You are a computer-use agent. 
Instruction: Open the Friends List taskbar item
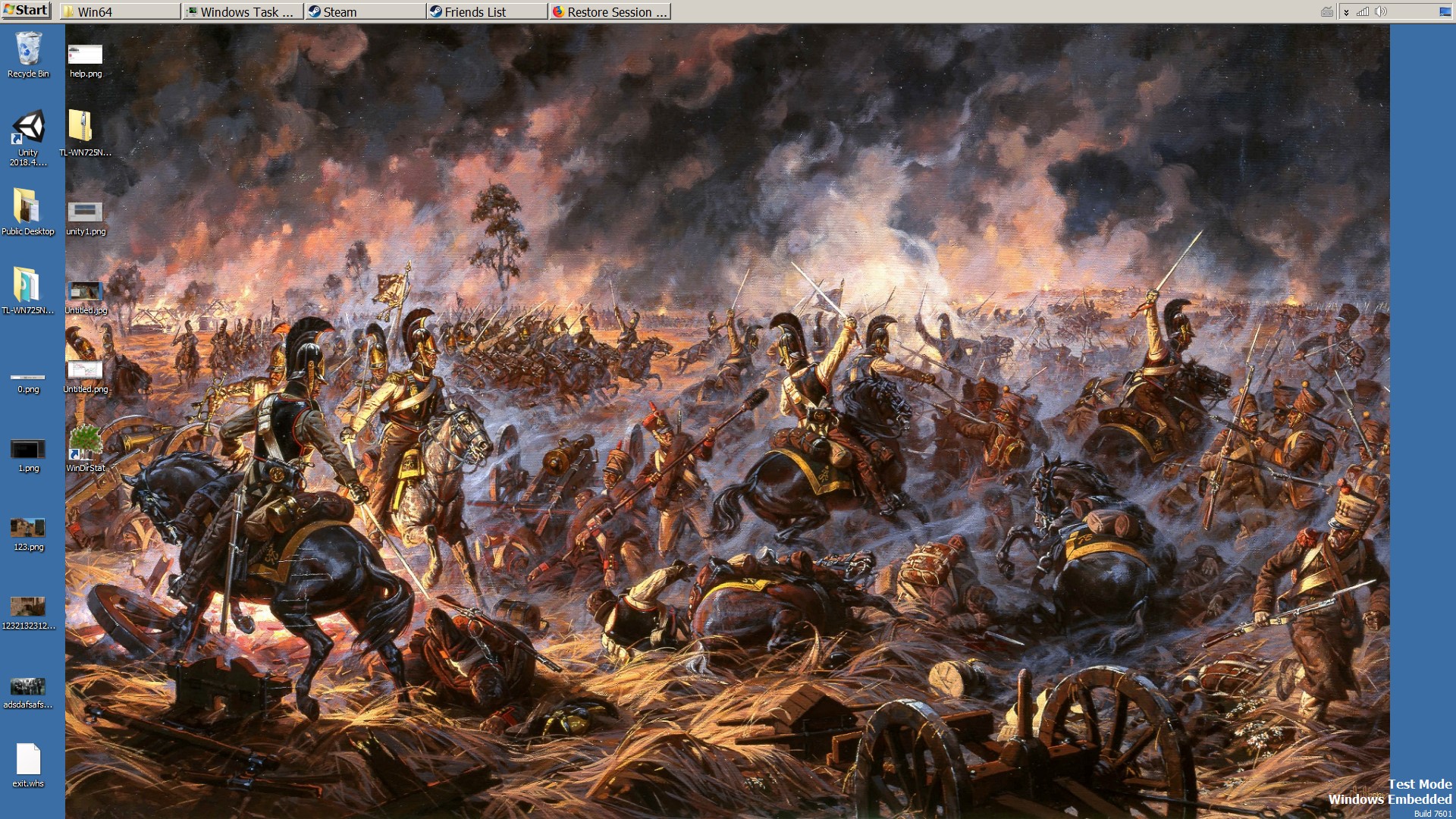(x=487, y=11)
